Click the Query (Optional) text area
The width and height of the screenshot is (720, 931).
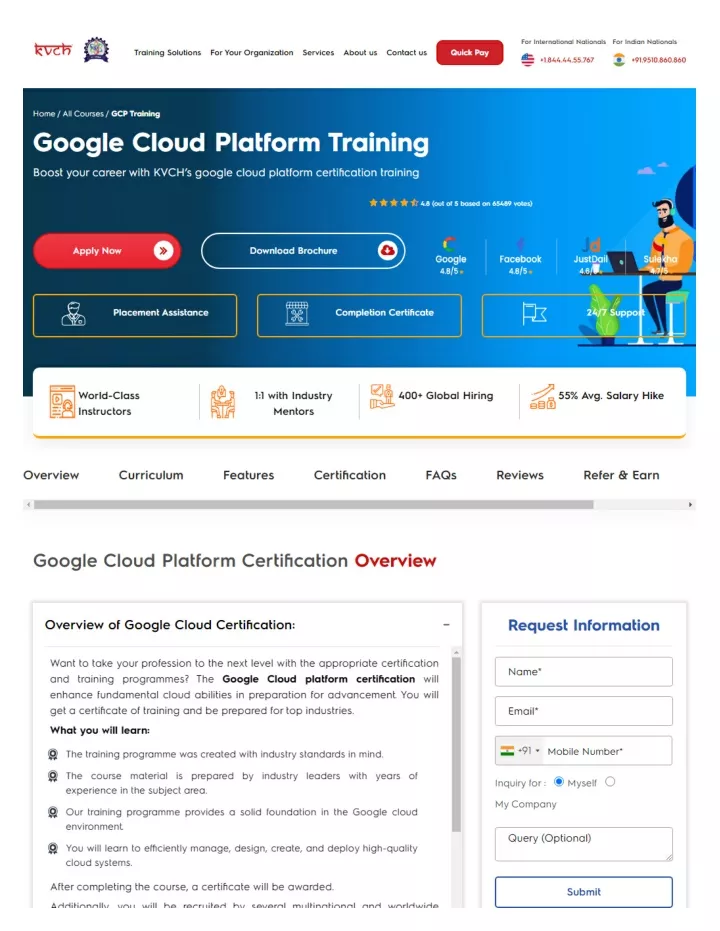pyautogui.click(x=583, y=844)
